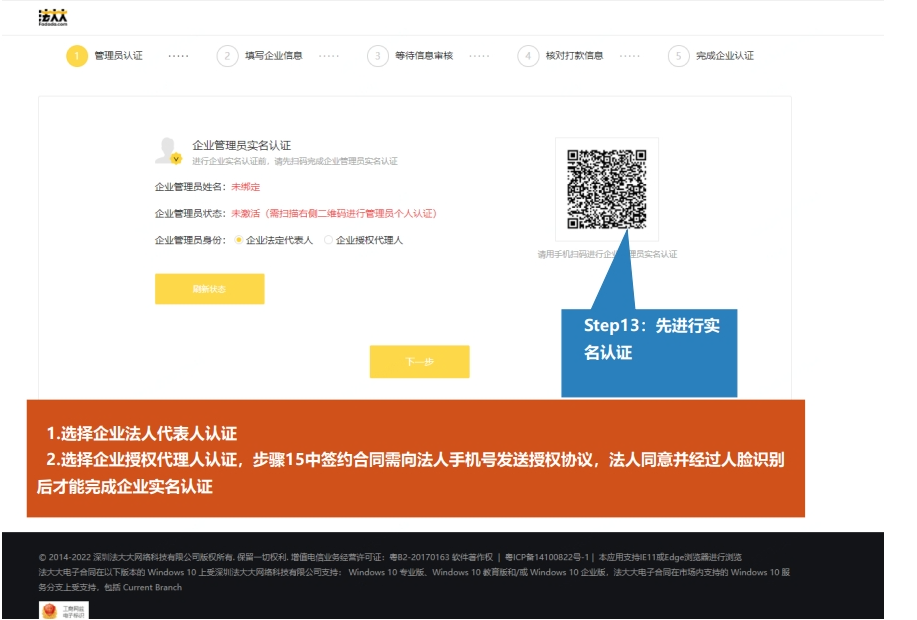Open the 粤ICP备14100822号-1 footer link
The image size is (917, 620).
(549, 557)
